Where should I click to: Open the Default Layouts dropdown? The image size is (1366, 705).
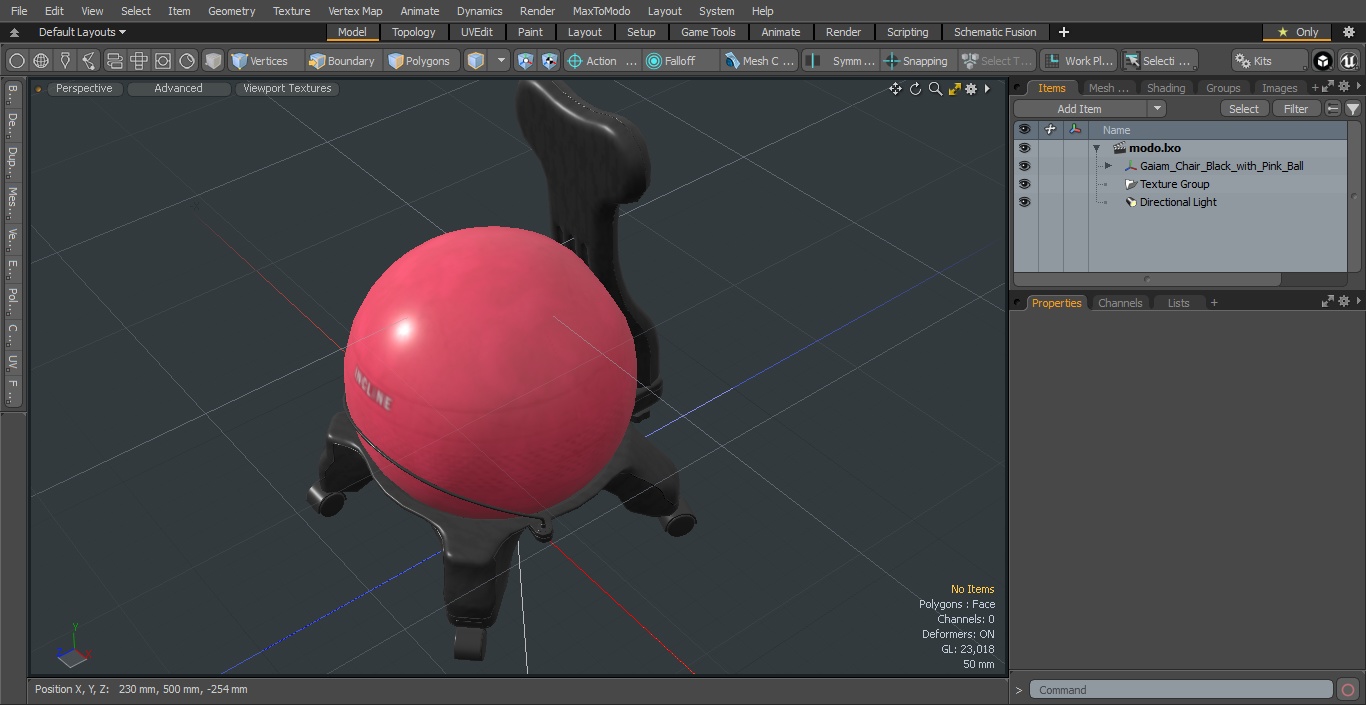pyautogui.click(x=81, y=32)
